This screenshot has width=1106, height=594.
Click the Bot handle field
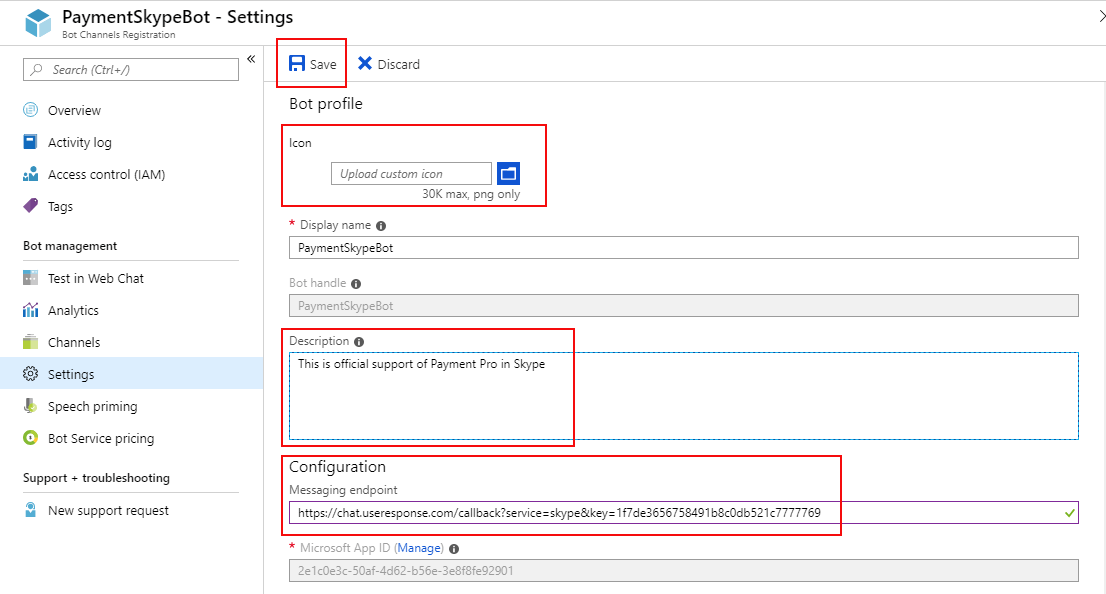683,305
